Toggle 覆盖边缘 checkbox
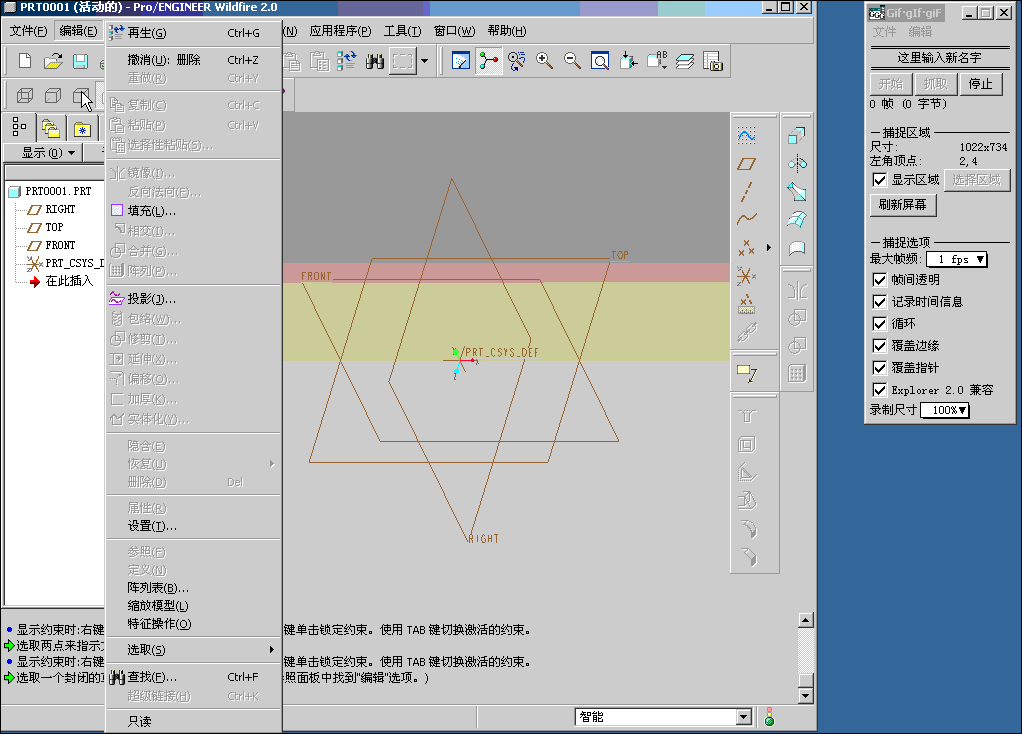This screenshot has width=1022, height=734. (x=879, y=345)
